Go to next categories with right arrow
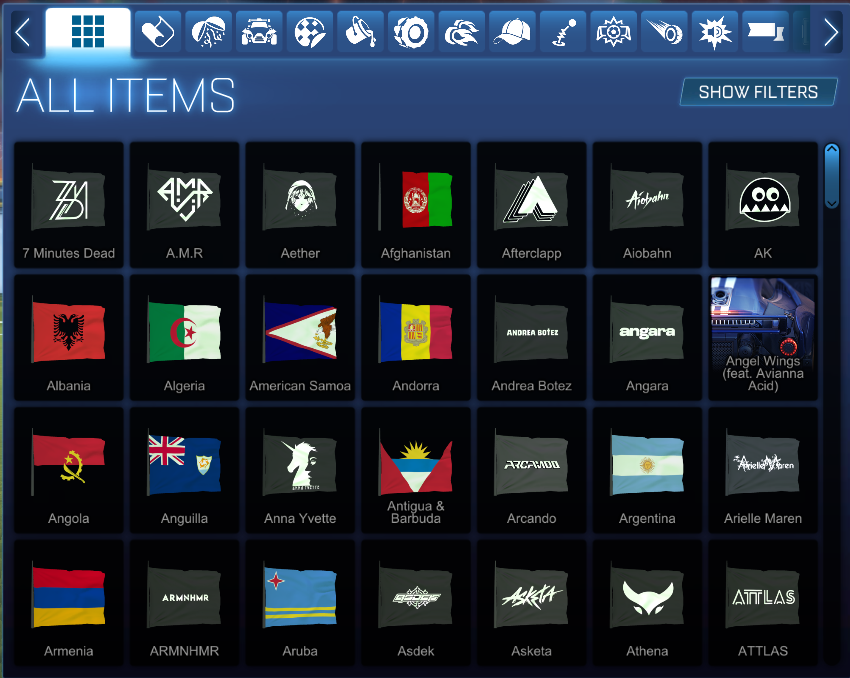850x678 pixels. click(x=830, y=33)
